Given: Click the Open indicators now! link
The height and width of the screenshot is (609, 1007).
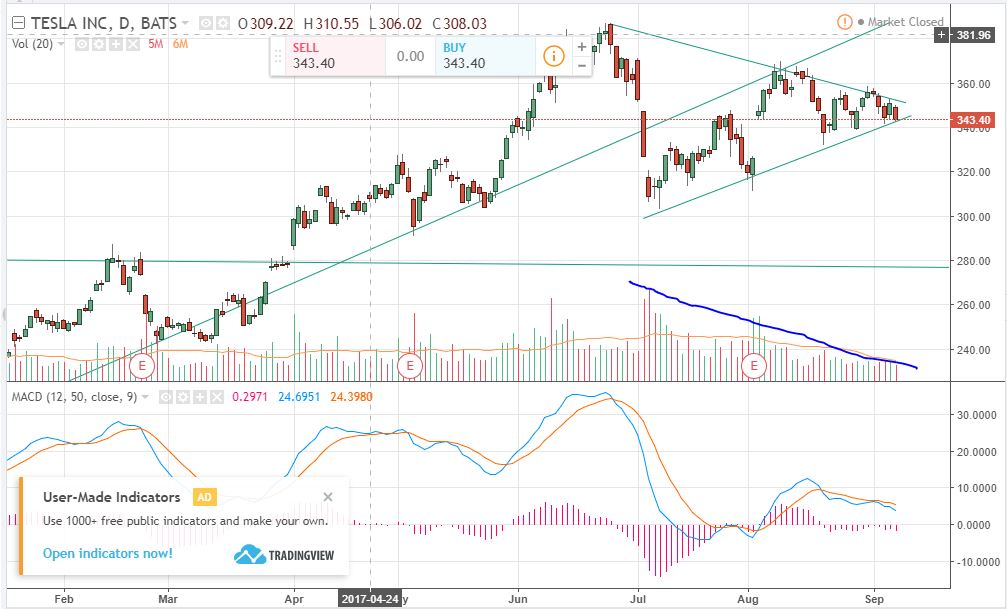Looking at the screenshot, I should [108, 553].
